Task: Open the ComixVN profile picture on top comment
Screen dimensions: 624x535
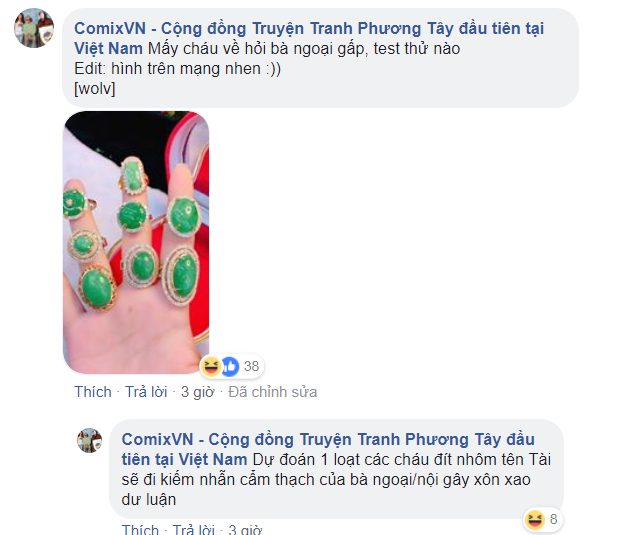Action: coord(34,28)
